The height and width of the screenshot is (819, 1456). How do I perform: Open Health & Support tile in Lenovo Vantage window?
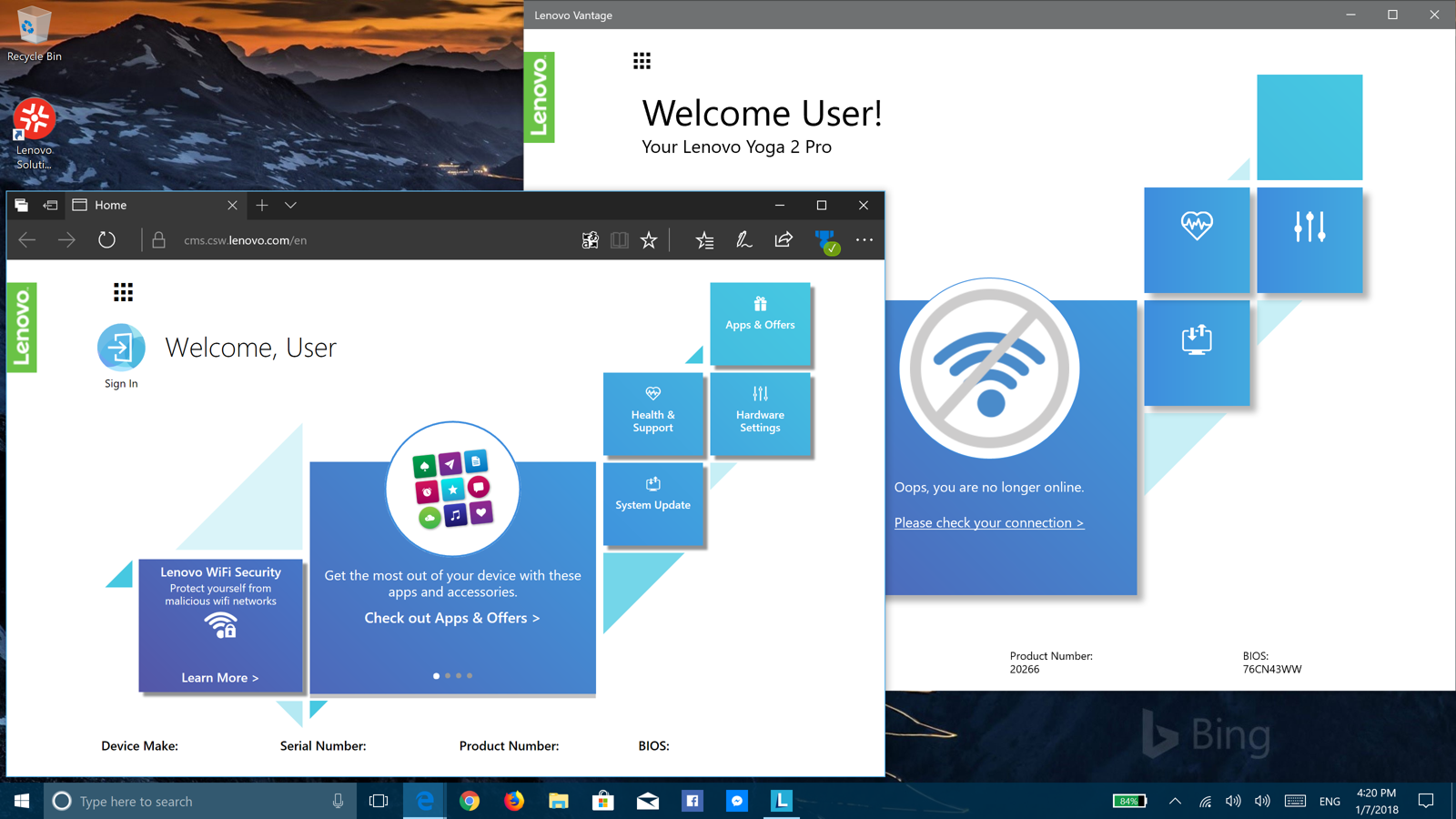pos(1197,240)
